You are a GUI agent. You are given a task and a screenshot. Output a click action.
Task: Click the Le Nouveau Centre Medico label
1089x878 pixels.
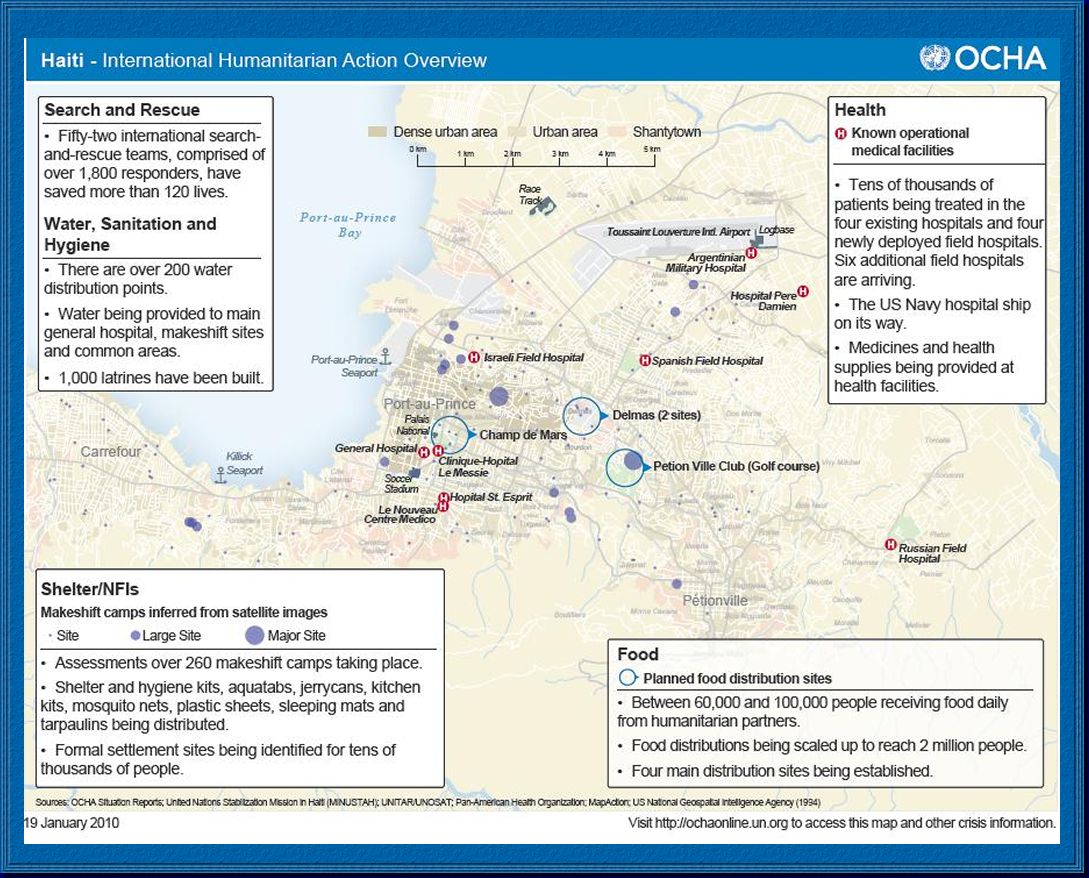point(401,514)
